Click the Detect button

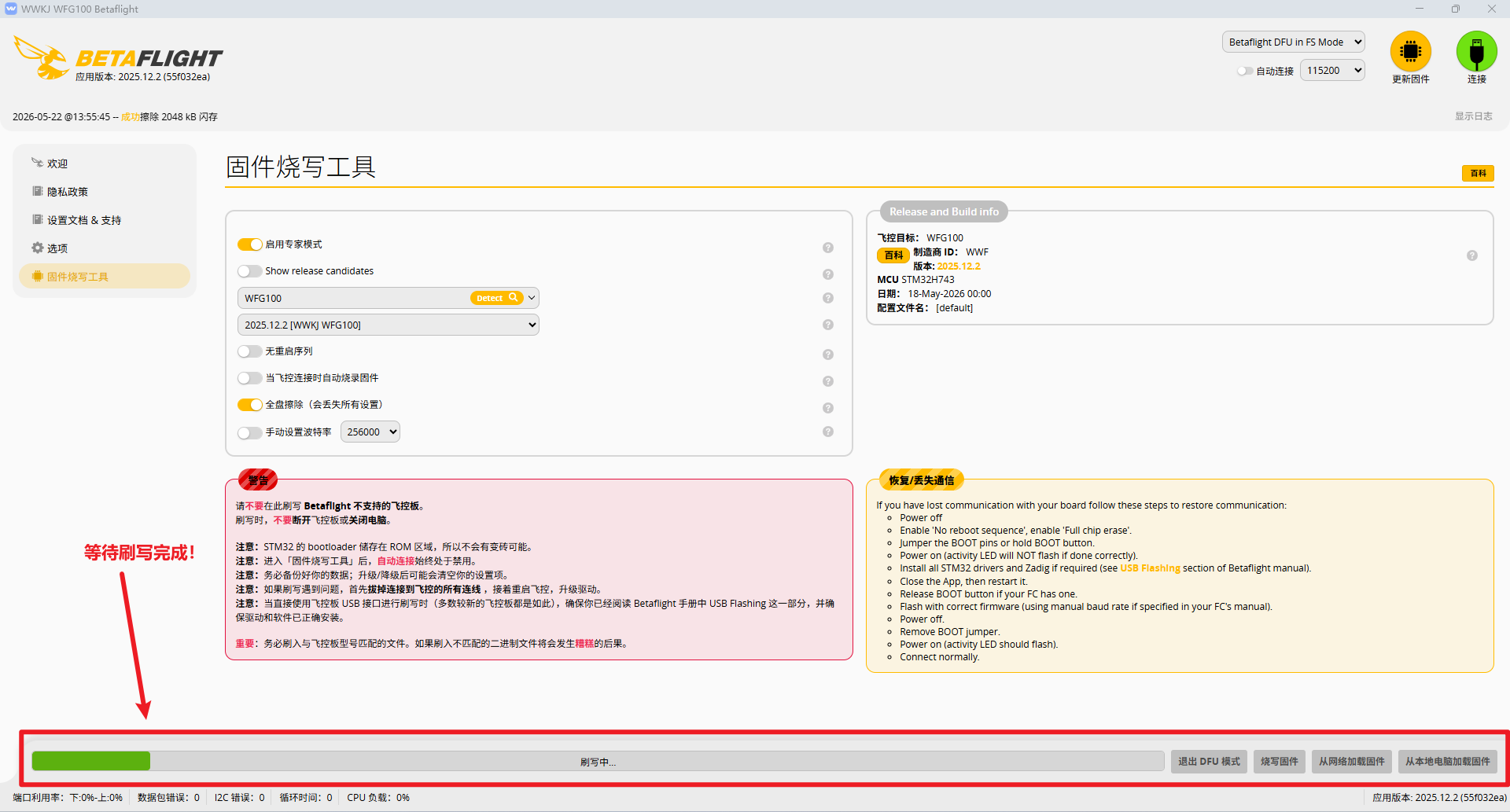[x=497, y=298]
